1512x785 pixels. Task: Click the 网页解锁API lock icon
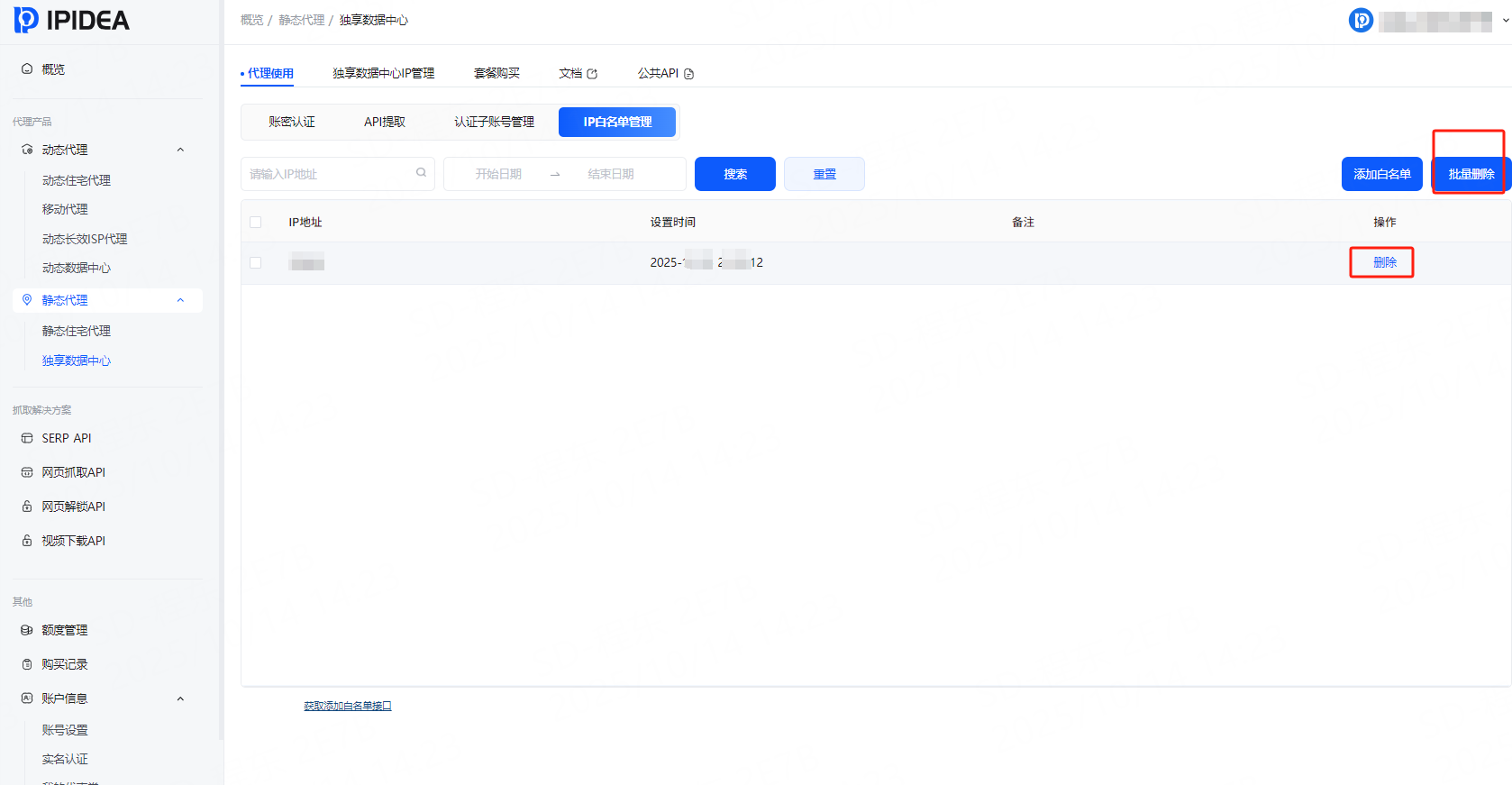(27, 507)
